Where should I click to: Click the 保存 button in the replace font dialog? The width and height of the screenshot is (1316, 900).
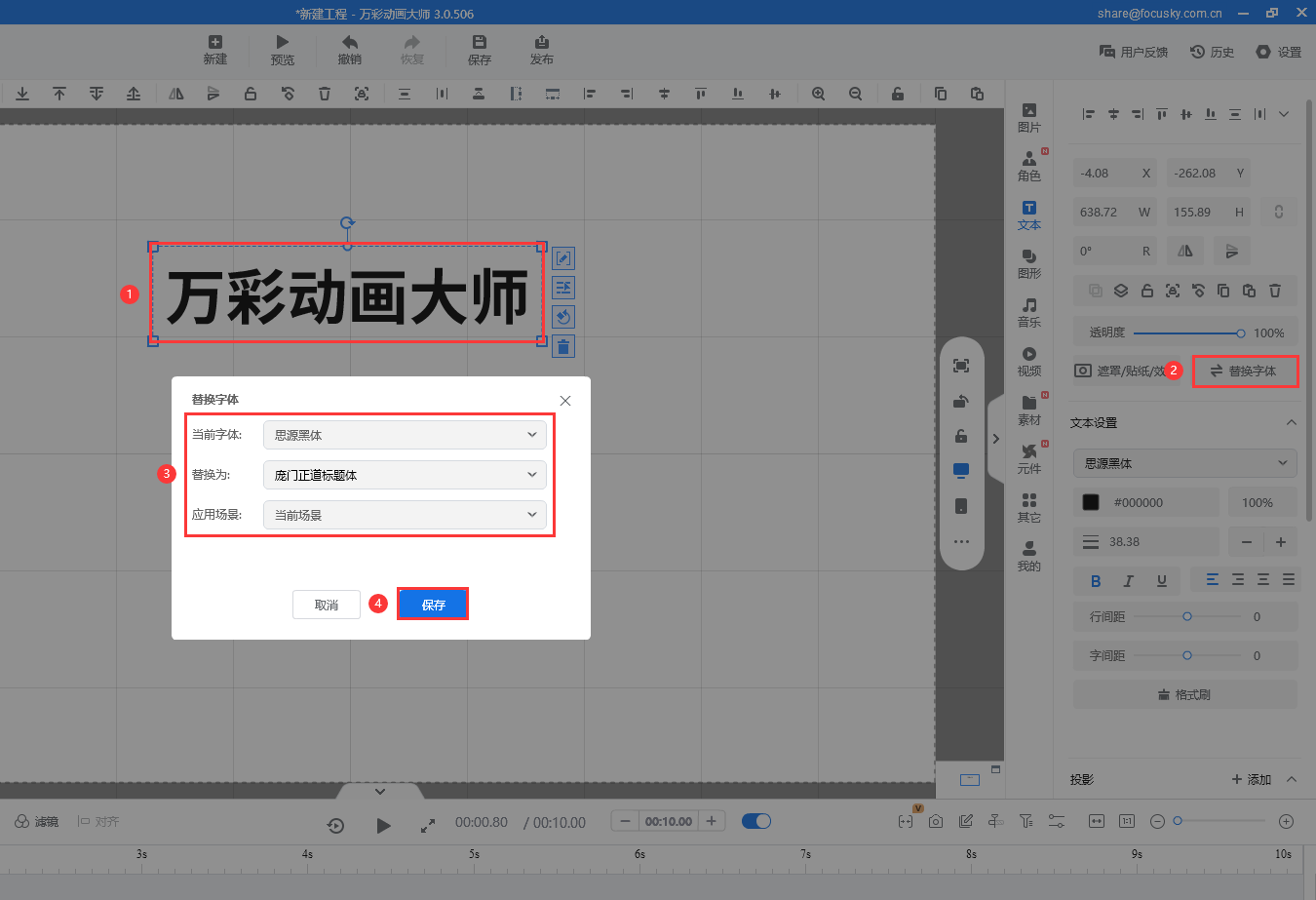point(432,604)
